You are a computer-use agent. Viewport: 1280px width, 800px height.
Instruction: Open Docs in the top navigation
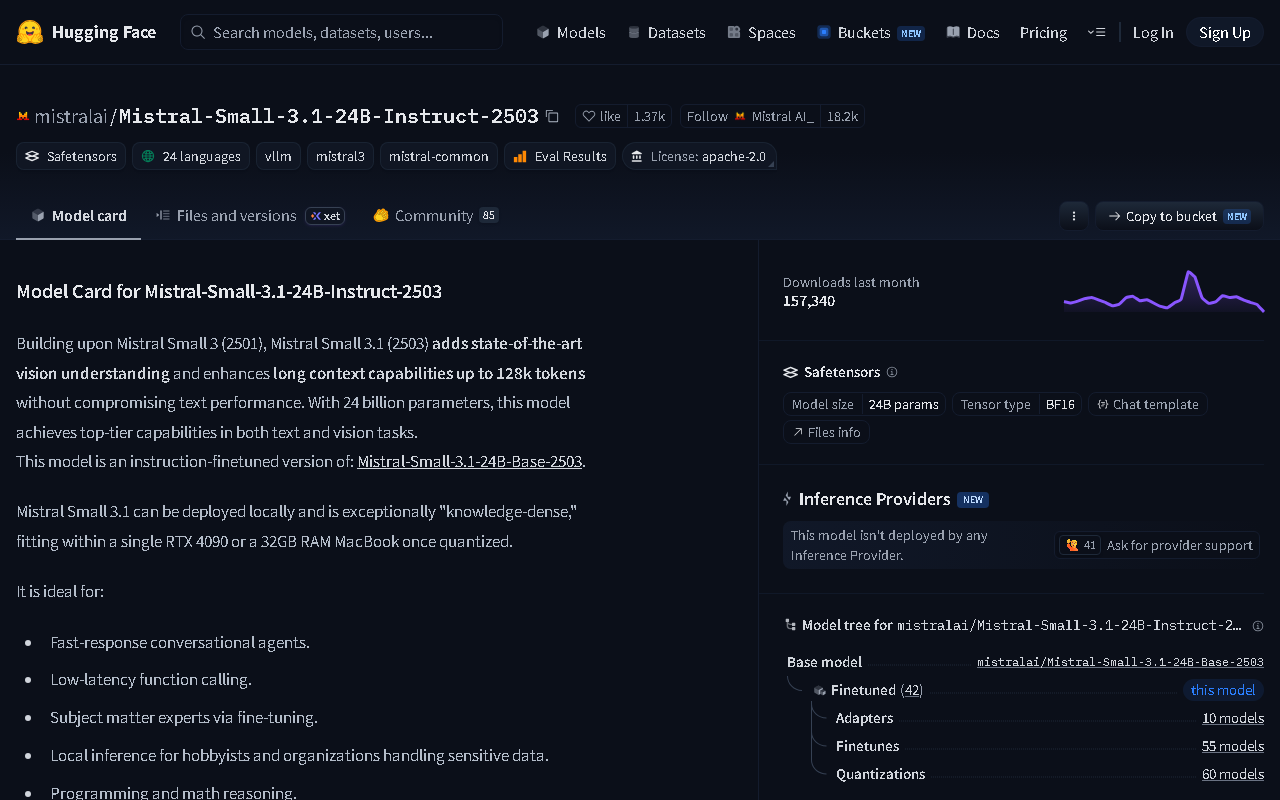[x=973, y=32]
